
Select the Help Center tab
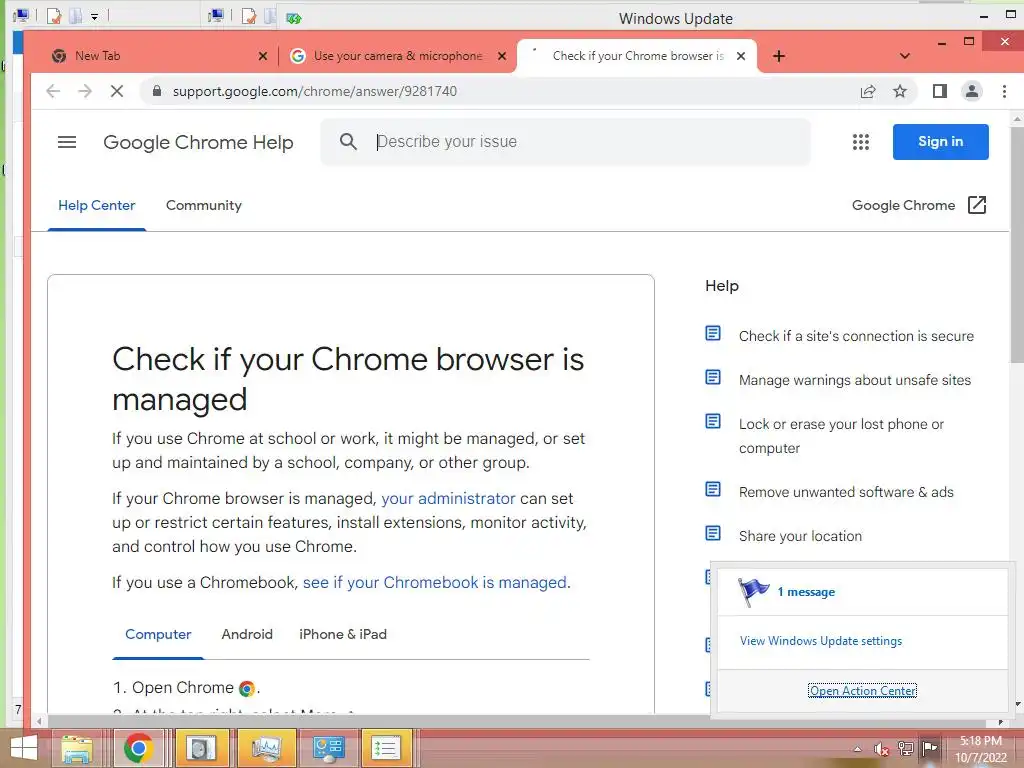coord(97,206)
